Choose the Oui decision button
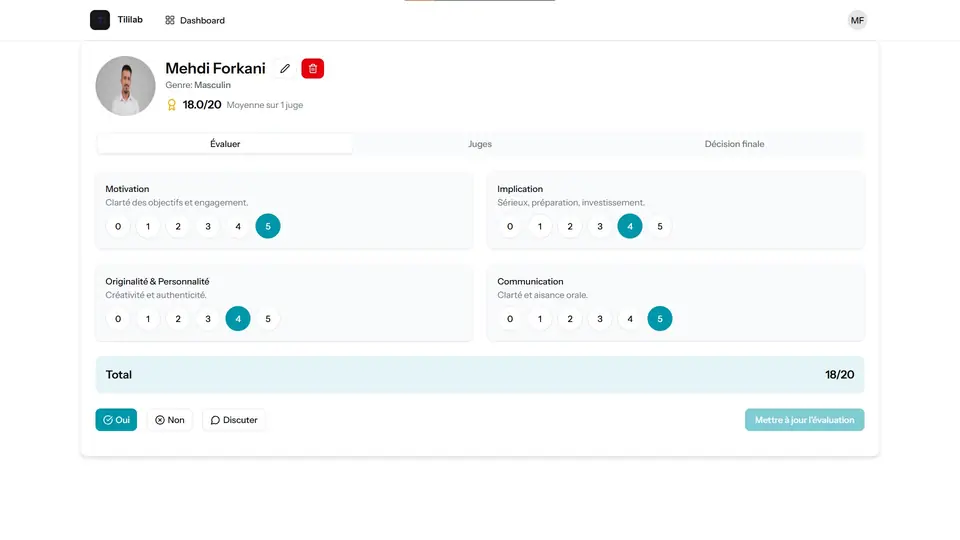The height and width of the screenshot is (540, 960). coord(116,420)
